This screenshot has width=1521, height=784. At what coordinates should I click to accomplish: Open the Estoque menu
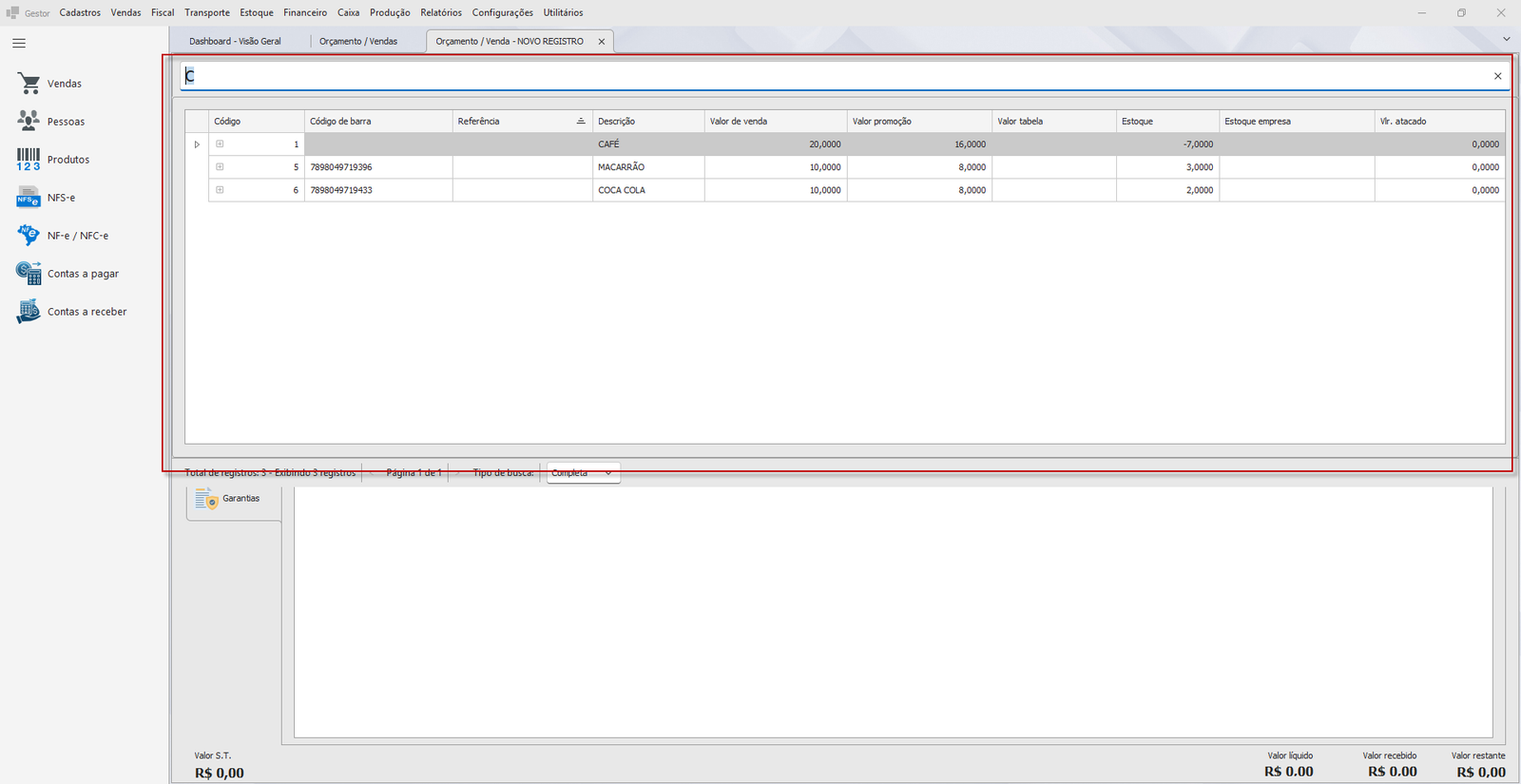point(257,12)
